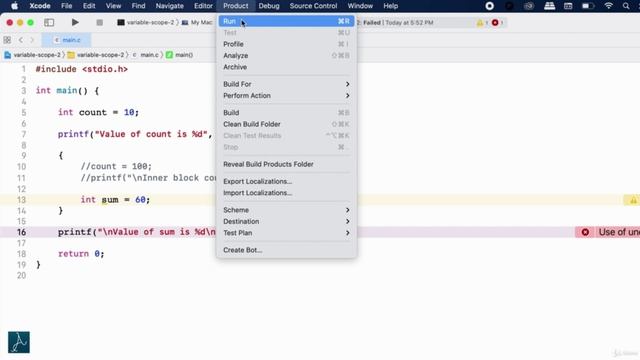Choose Archive in the Product menu
The image size is (640, 360).
tap(286, 67)
